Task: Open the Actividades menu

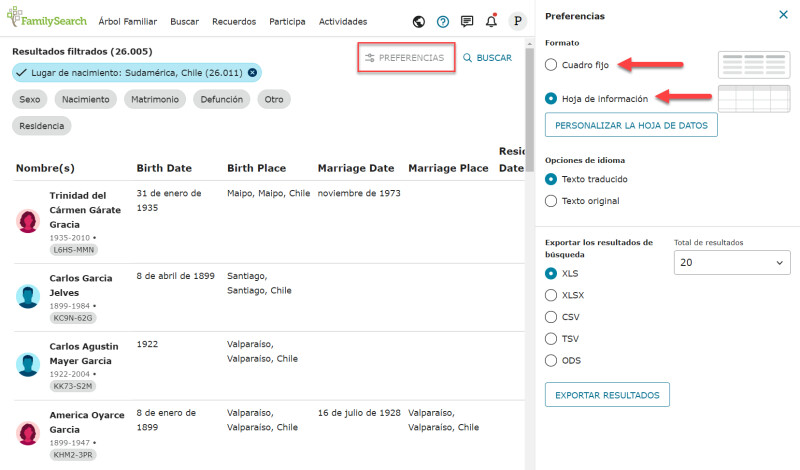Action: [343, 21]
